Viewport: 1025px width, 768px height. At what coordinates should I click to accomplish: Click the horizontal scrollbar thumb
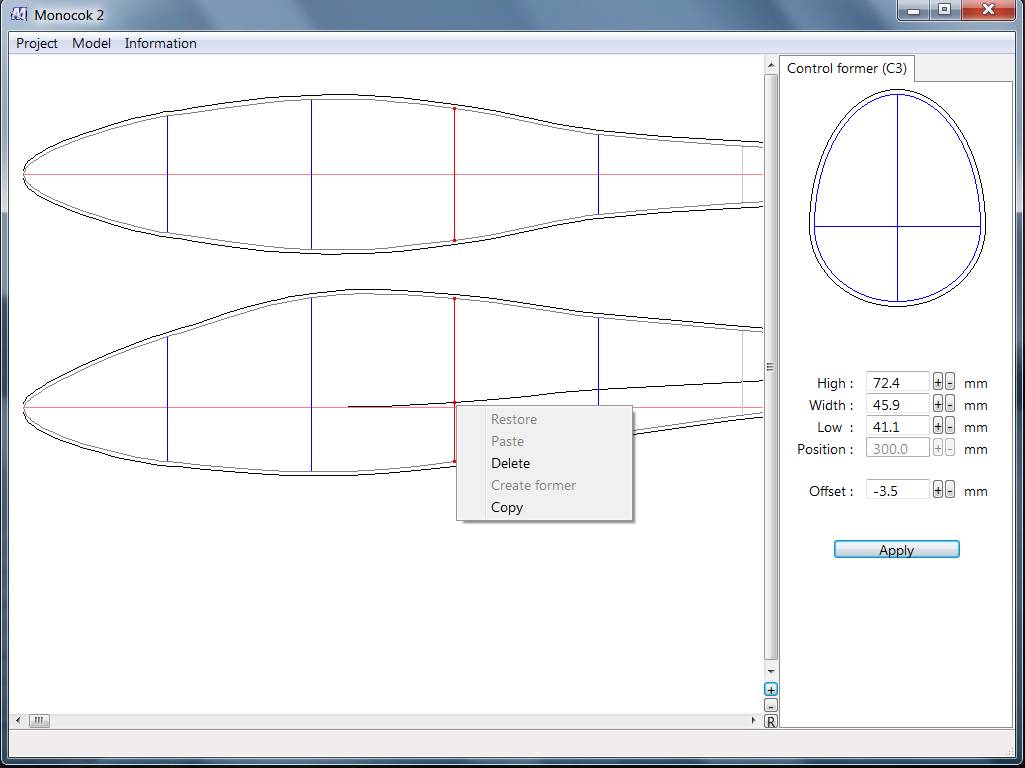(x=39, y=720)
